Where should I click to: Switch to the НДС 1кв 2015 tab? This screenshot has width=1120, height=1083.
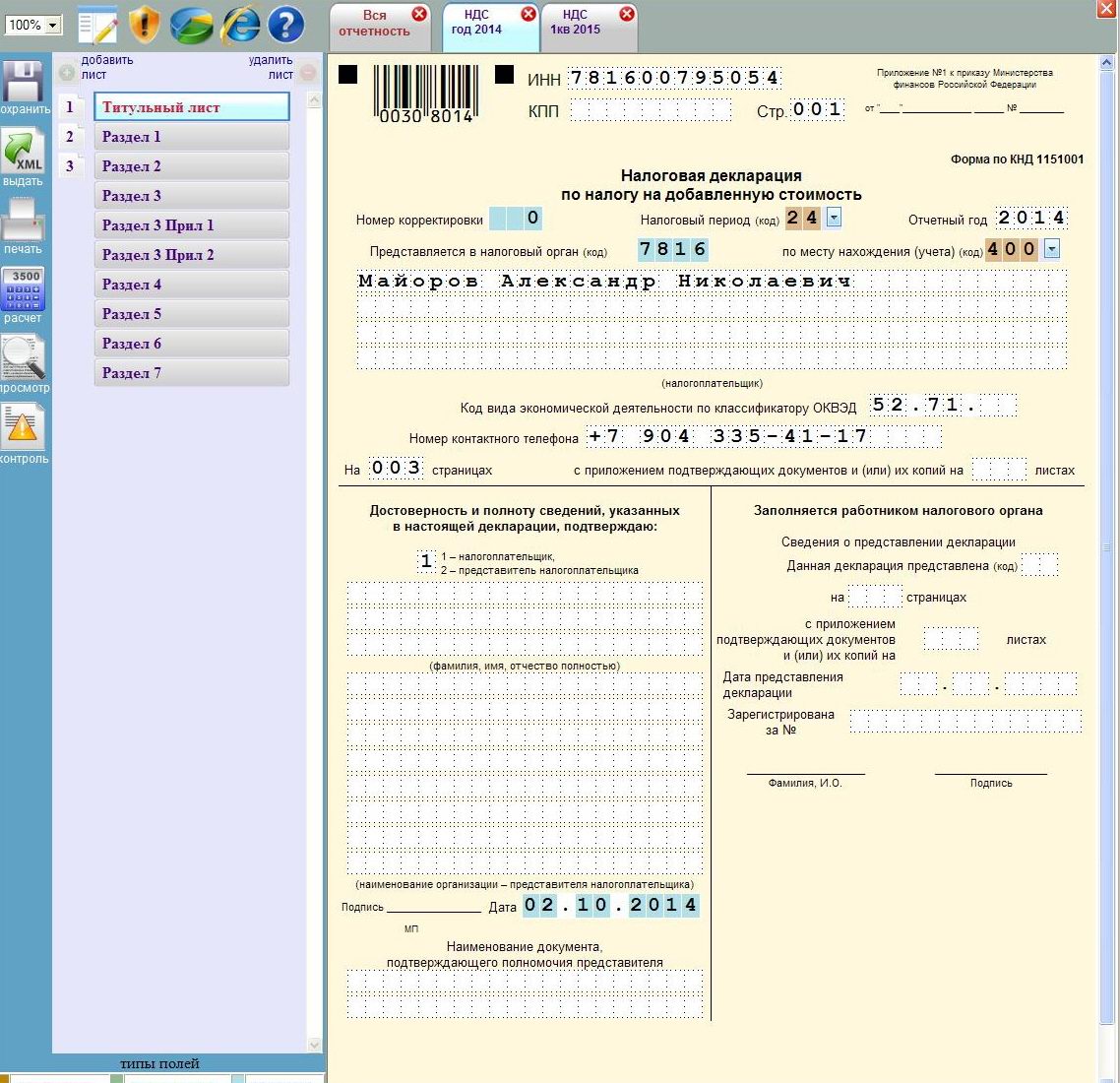pyautogui.click(x=575, y=23)
